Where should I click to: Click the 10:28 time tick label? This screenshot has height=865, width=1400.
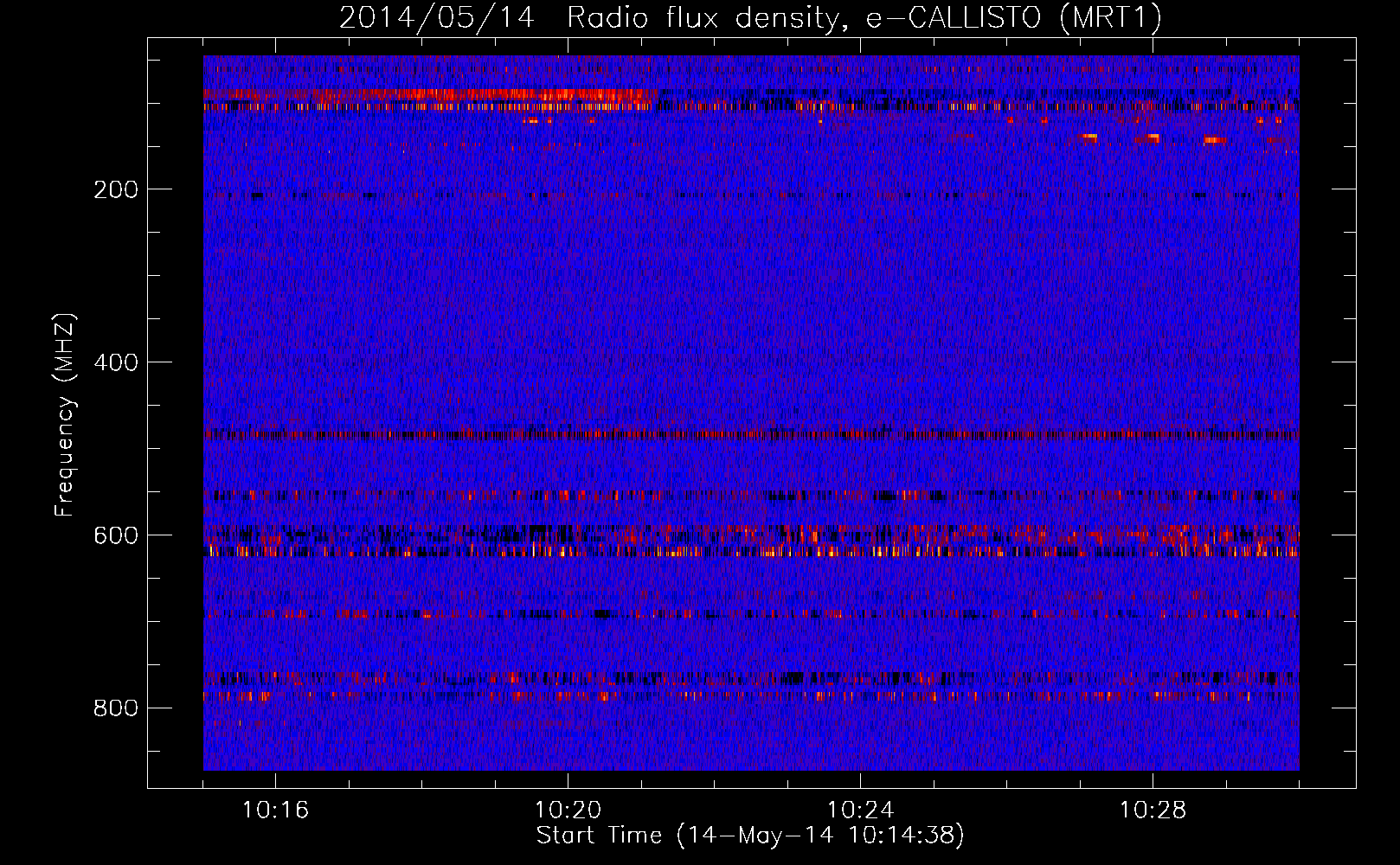(x=1153, y=811)
